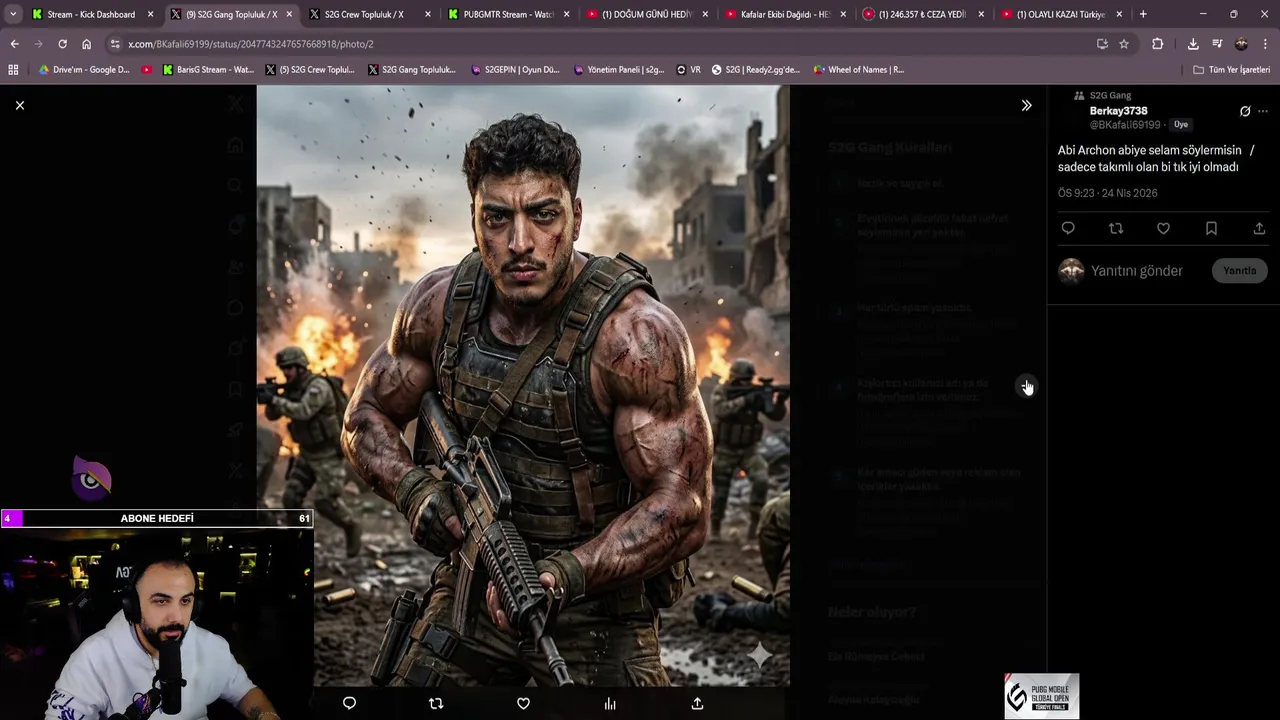1280x720 pixels.
Task: Open view analytics icon below the photo
Action: 610,703
